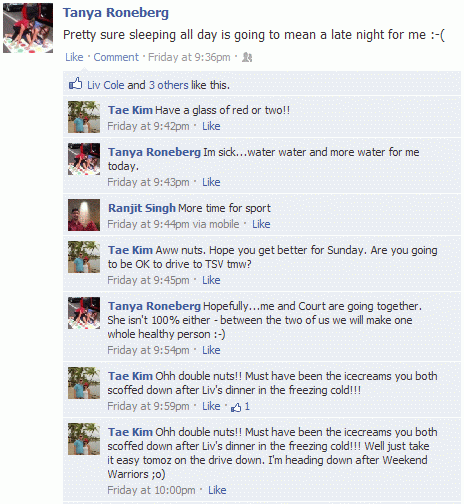The height and width of the screenshot is (504, 464).
Task: Open Ranjit Singh's profile picture
Action: (x=84, y=215)
